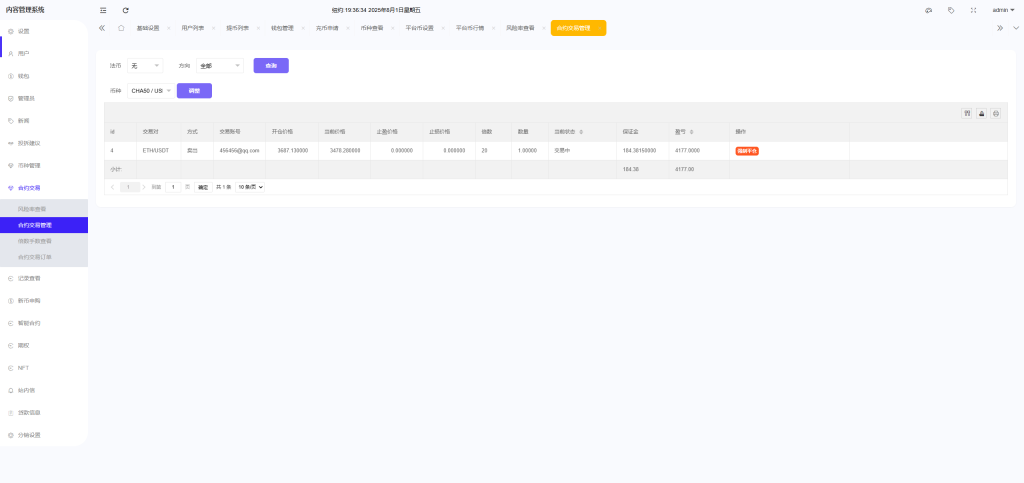This screenshot has height=483, width=1024.
Task: Click the theme icon left of the tag icon
Action: click(x=927, y=10)
